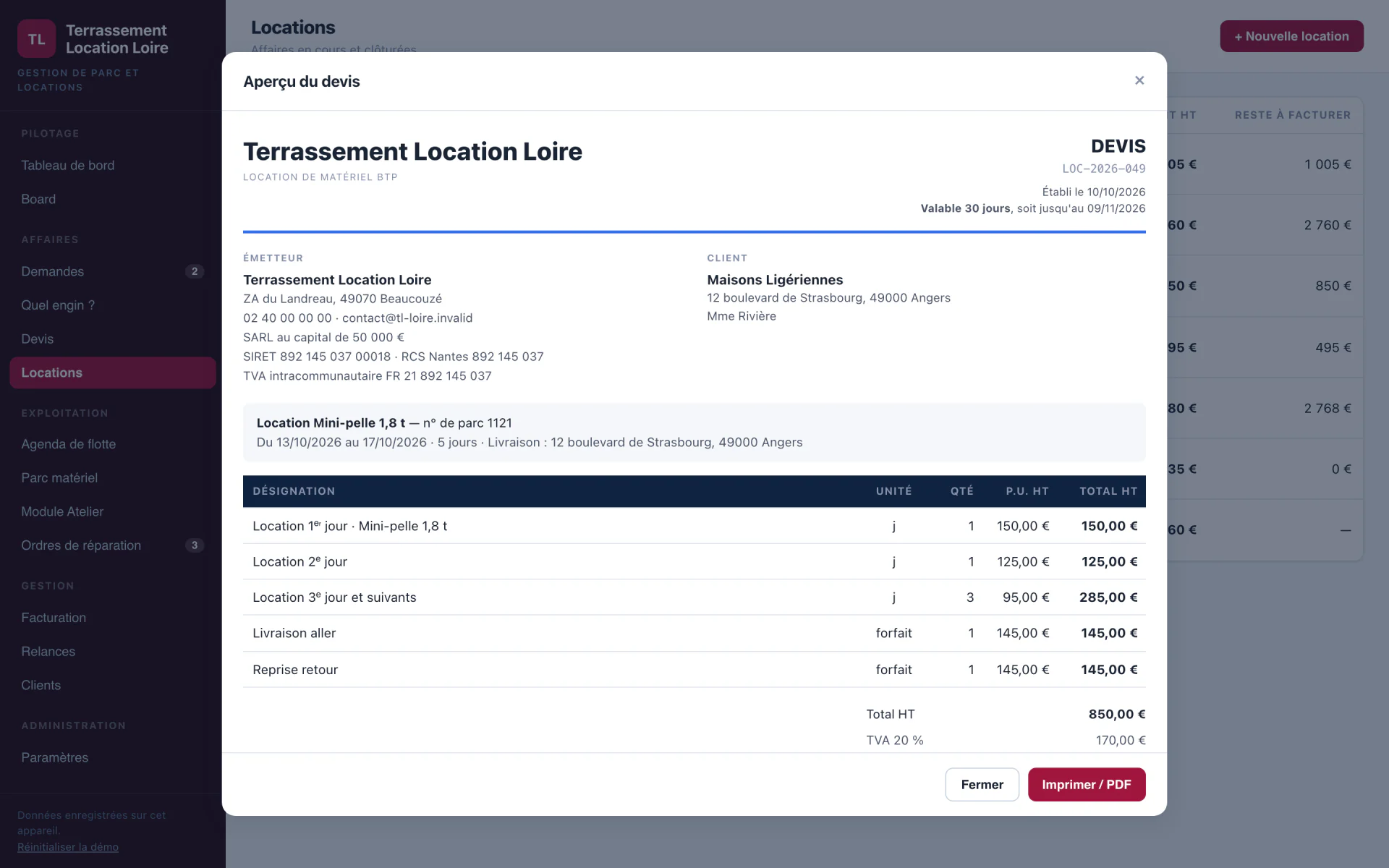The width and height of the screenshot is (1389, 868).
Task: Click the 285,00 € line total
Action: 1108,597
